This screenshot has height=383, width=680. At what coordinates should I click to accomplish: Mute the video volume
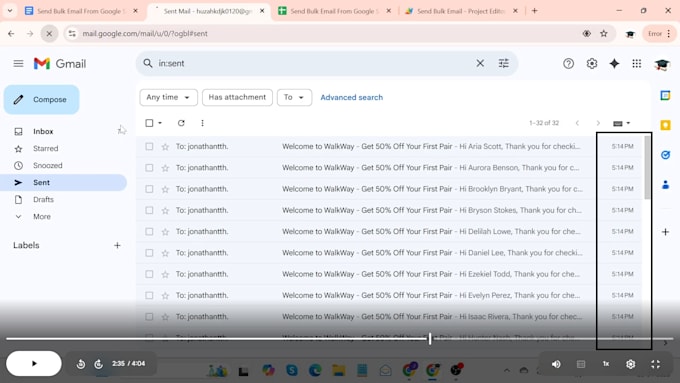[556, 364]
